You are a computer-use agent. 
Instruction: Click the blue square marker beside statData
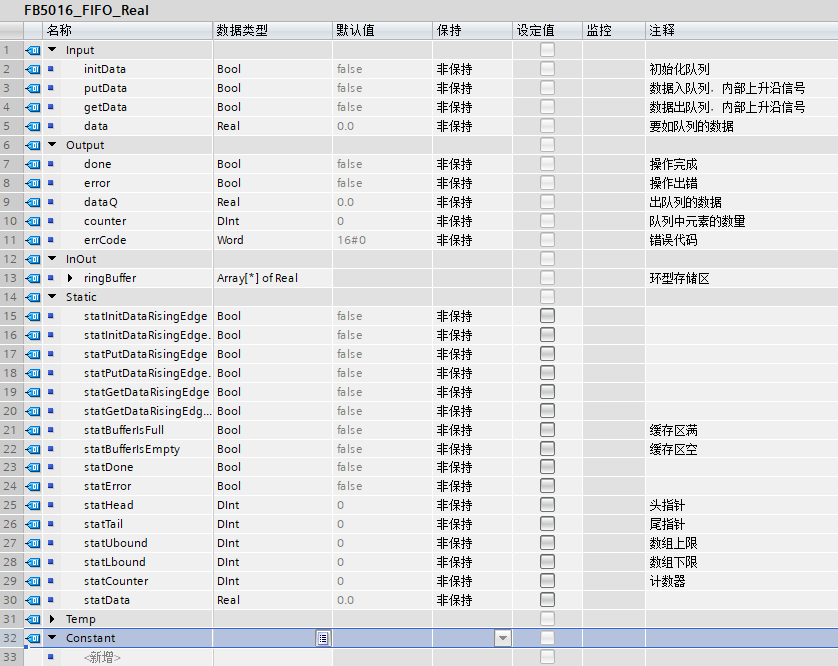[x=51, y=600]
